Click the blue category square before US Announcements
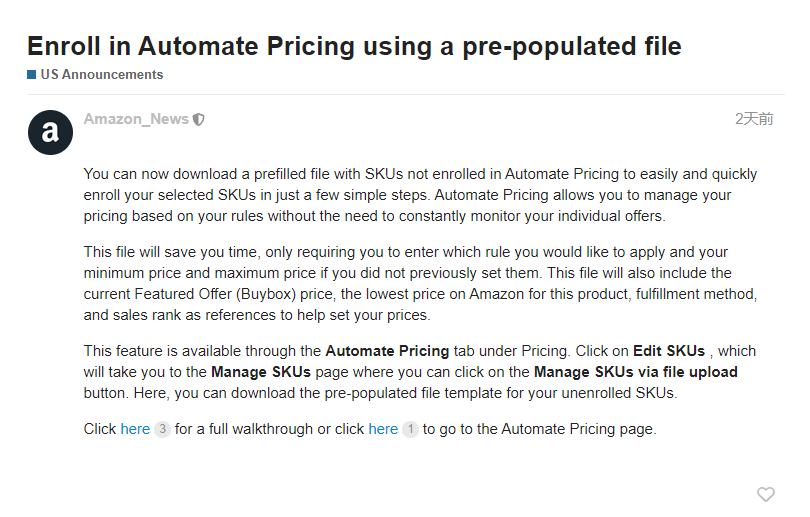The image size is (810, 517). point(32,75)
